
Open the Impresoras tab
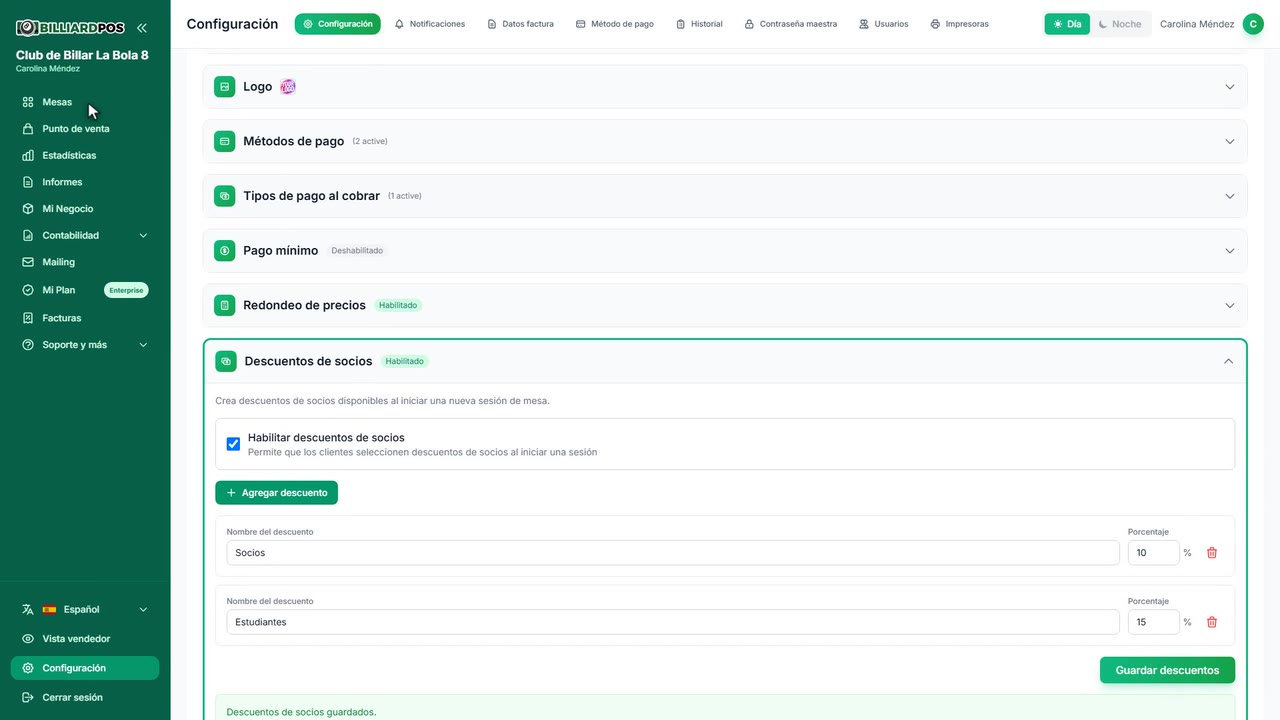960,24
